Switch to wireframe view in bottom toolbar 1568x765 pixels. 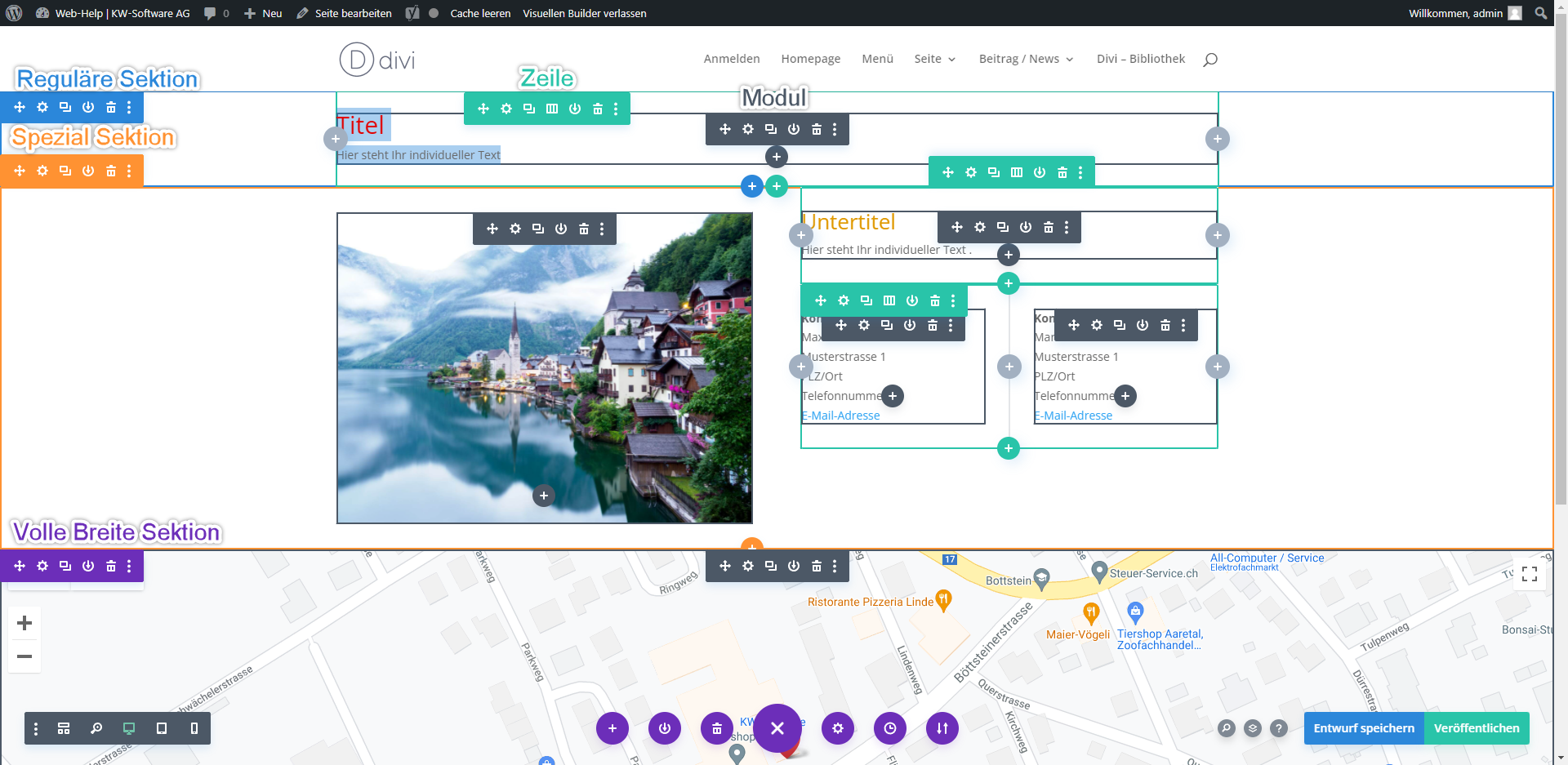[64, 728]
